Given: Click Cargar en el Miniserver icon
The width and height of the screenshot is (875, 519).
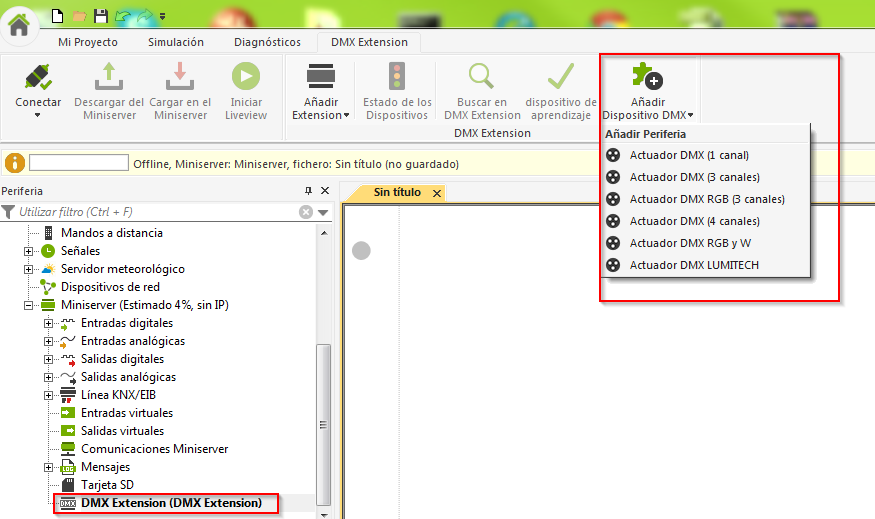Looking at the screenshot, I should pos(180,78).
